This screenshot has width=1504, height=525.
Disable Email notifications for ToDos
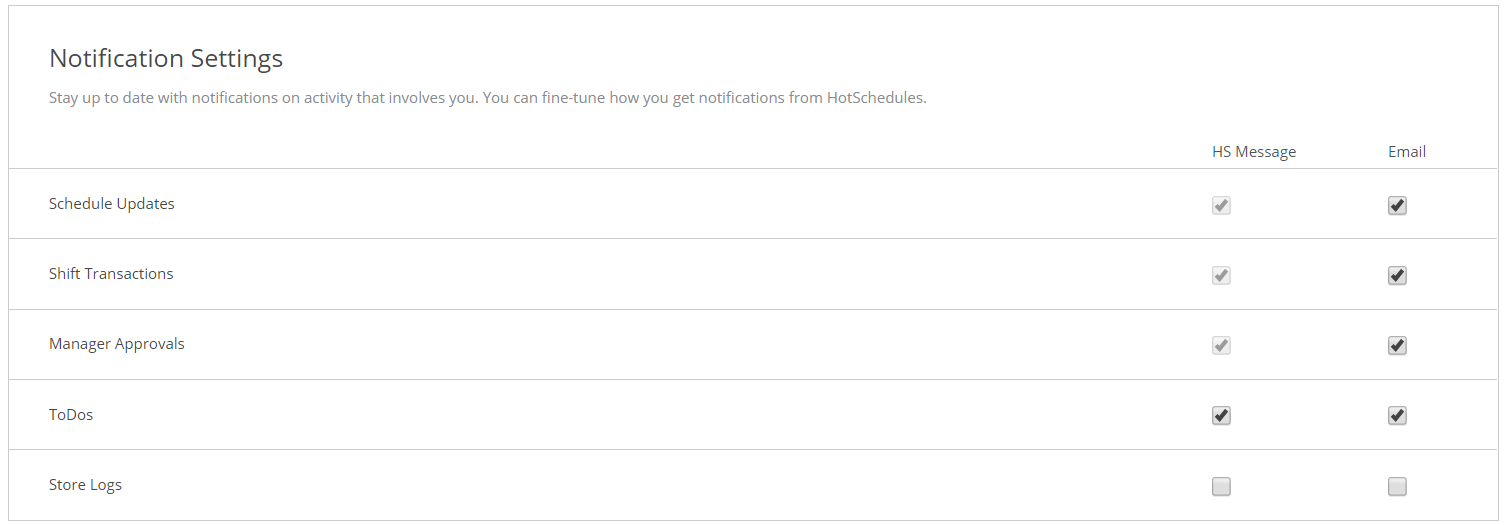click(x=1397, y=416)
